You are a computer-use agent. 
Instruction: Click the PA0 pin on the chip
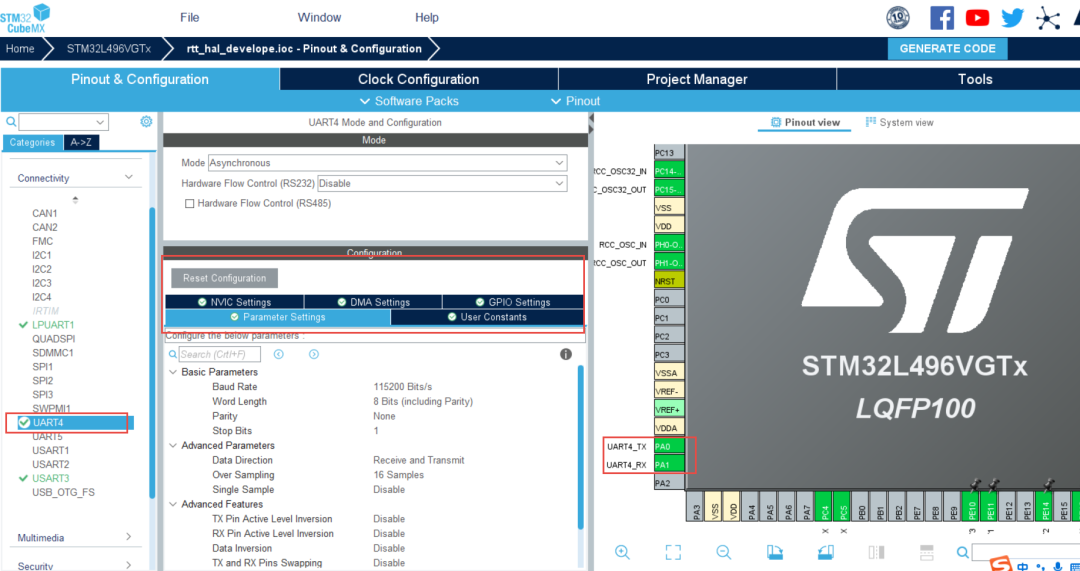pos(669,446)
